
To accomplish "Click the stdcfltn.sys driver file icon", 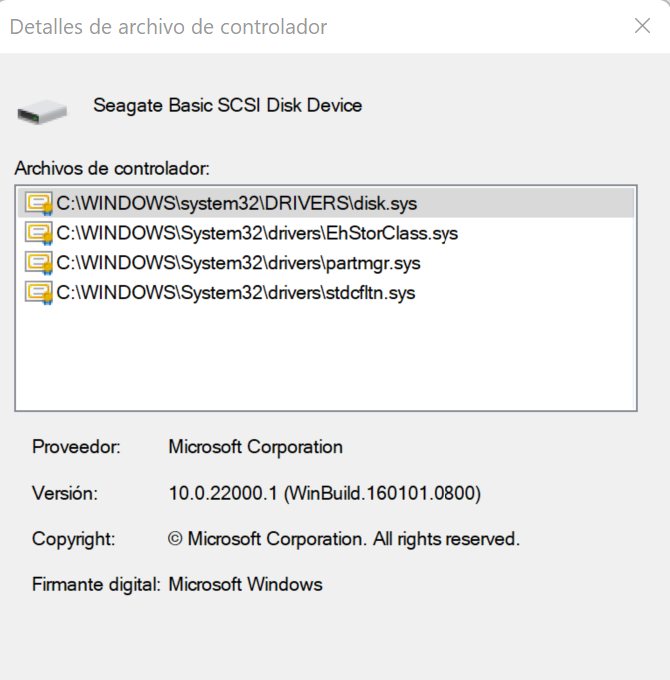I will point(39,293).
